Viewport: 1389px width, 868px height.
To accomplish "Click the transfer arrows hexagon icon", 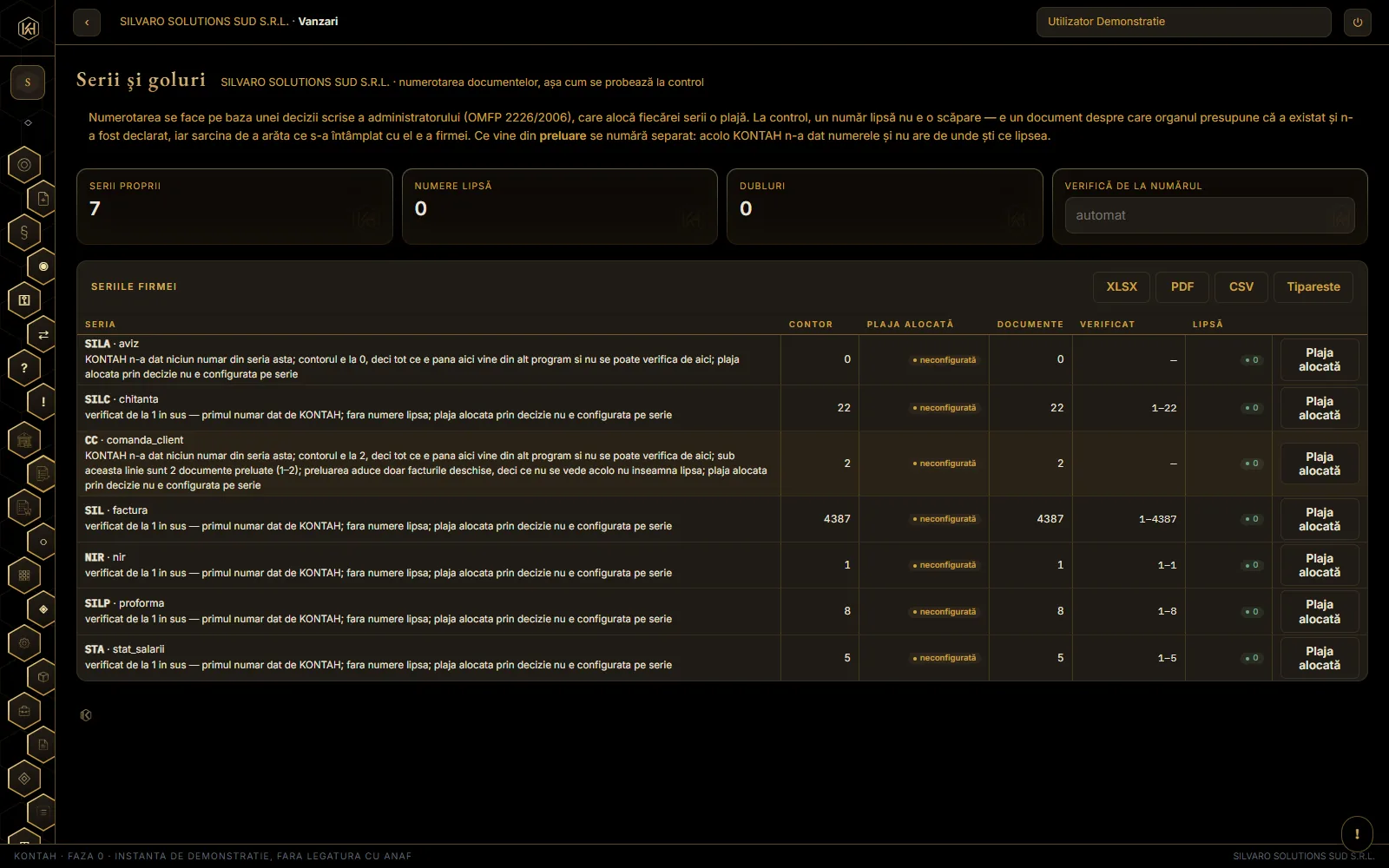I will 43,334.
